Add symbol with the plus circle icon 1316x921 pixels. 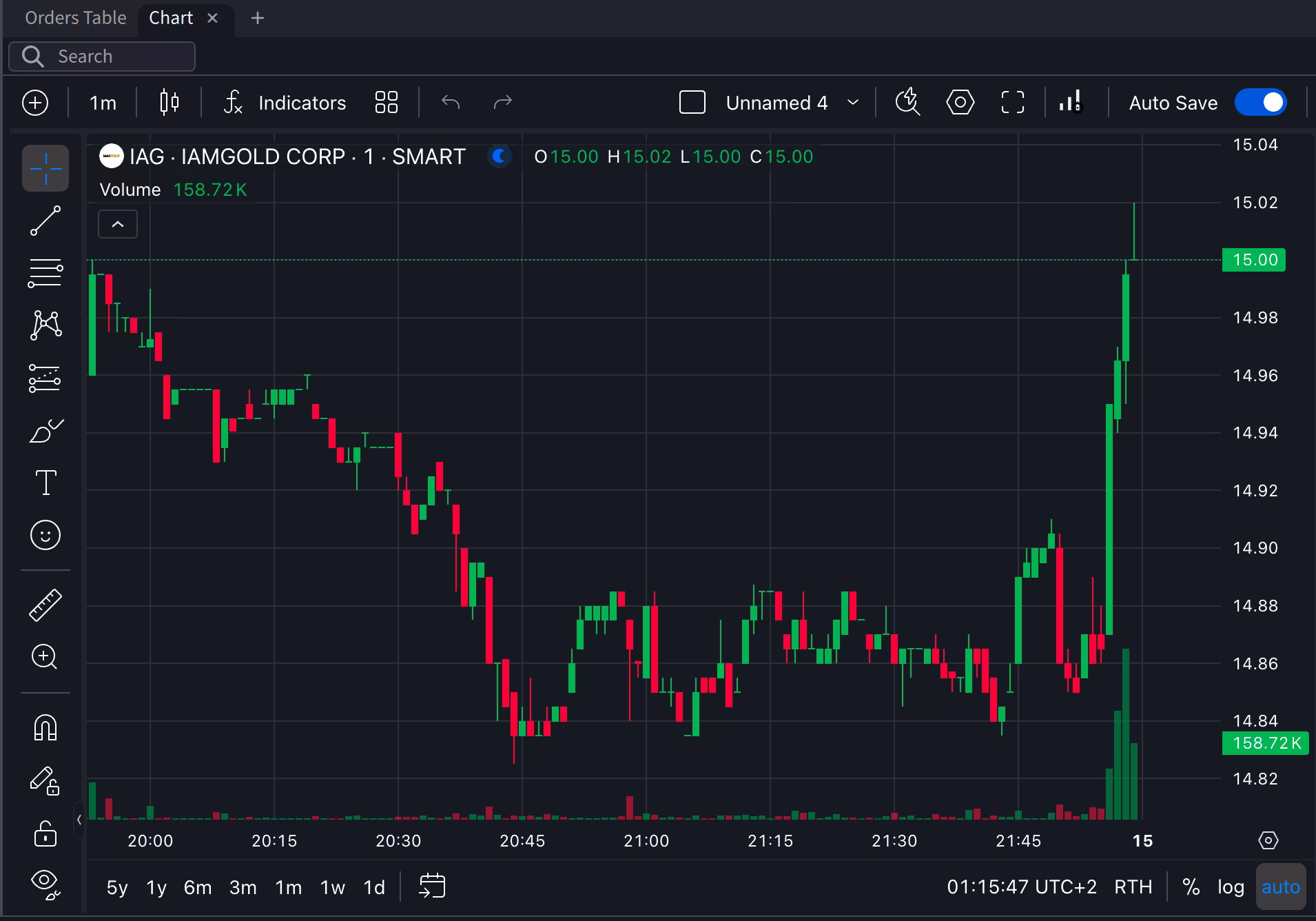(35, 103)
